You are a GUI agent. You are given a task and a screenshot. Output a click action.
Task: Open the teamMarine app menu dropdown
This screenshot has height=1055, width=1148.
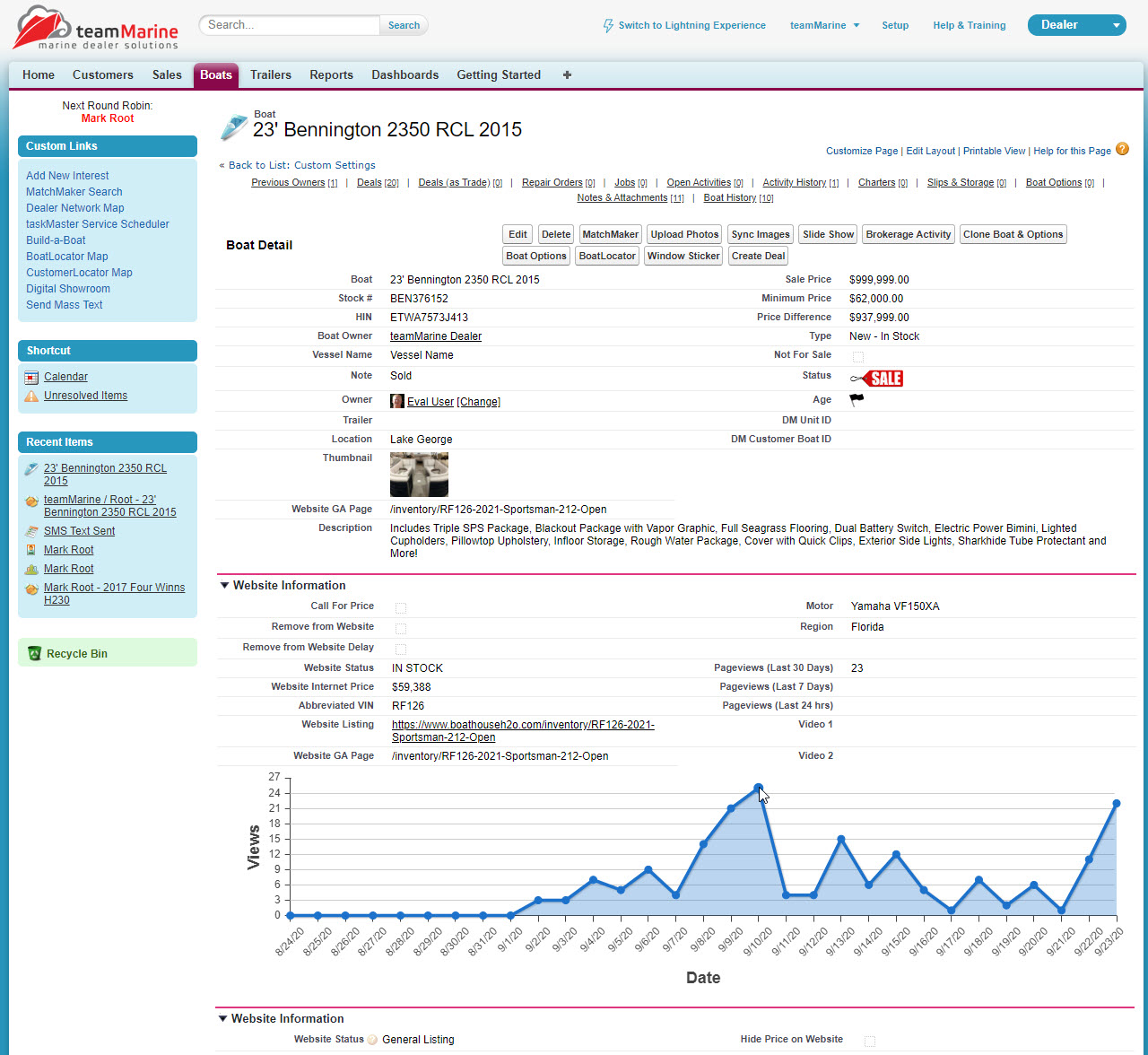(824, 25)
